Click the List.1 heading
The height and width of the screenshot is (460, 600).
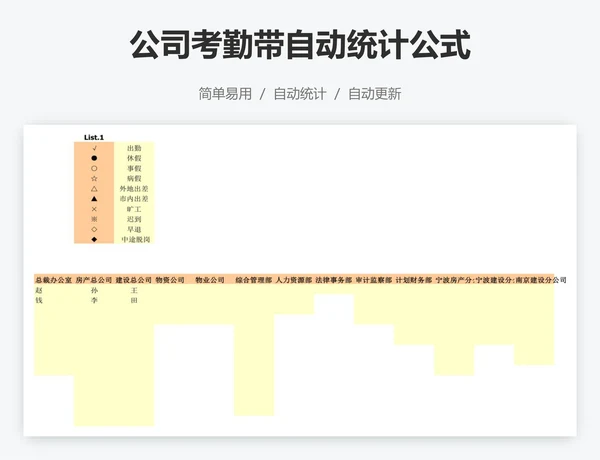tap(94, 137)
